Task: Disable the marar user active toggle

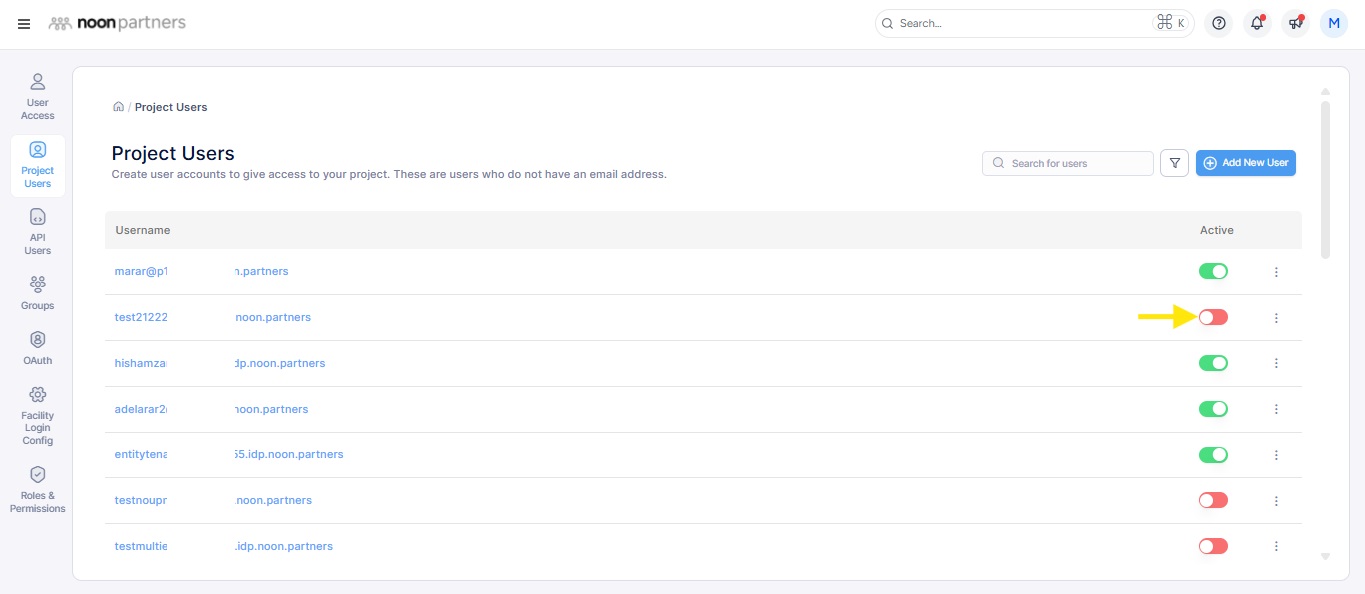Action: [1213, 272]
